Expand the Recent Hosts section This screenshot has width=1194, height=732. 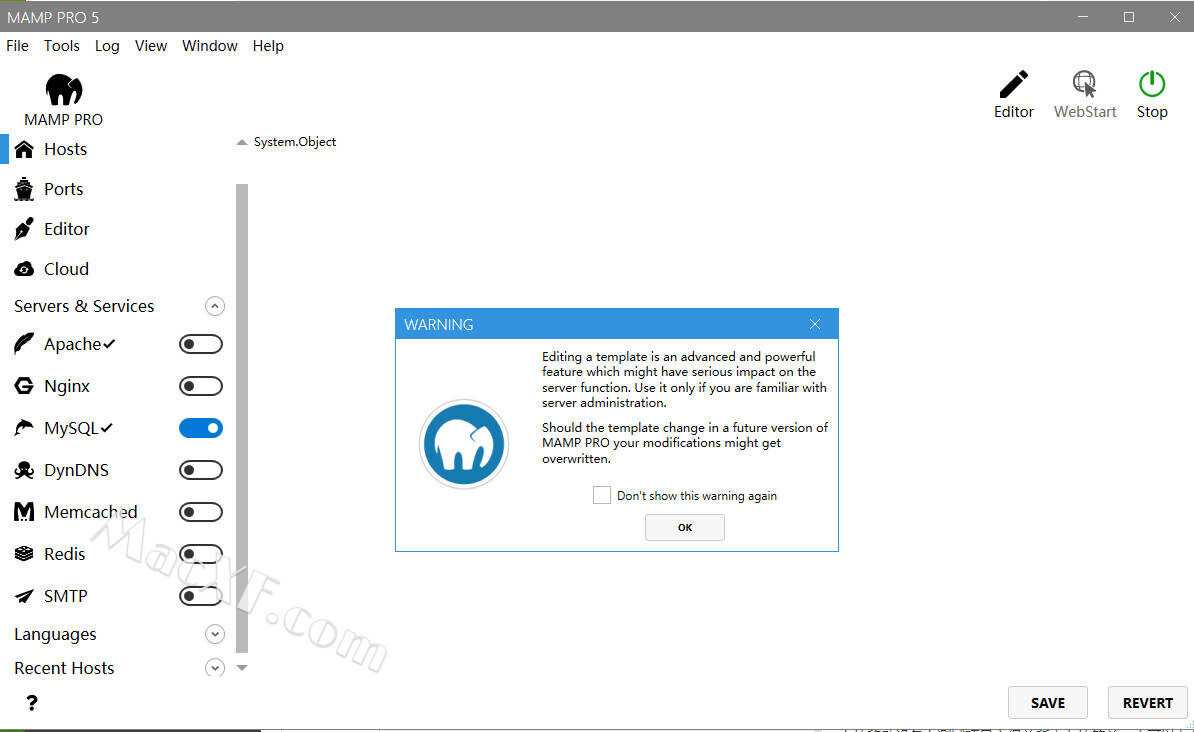pyautogui.click(x=215, y=668)
